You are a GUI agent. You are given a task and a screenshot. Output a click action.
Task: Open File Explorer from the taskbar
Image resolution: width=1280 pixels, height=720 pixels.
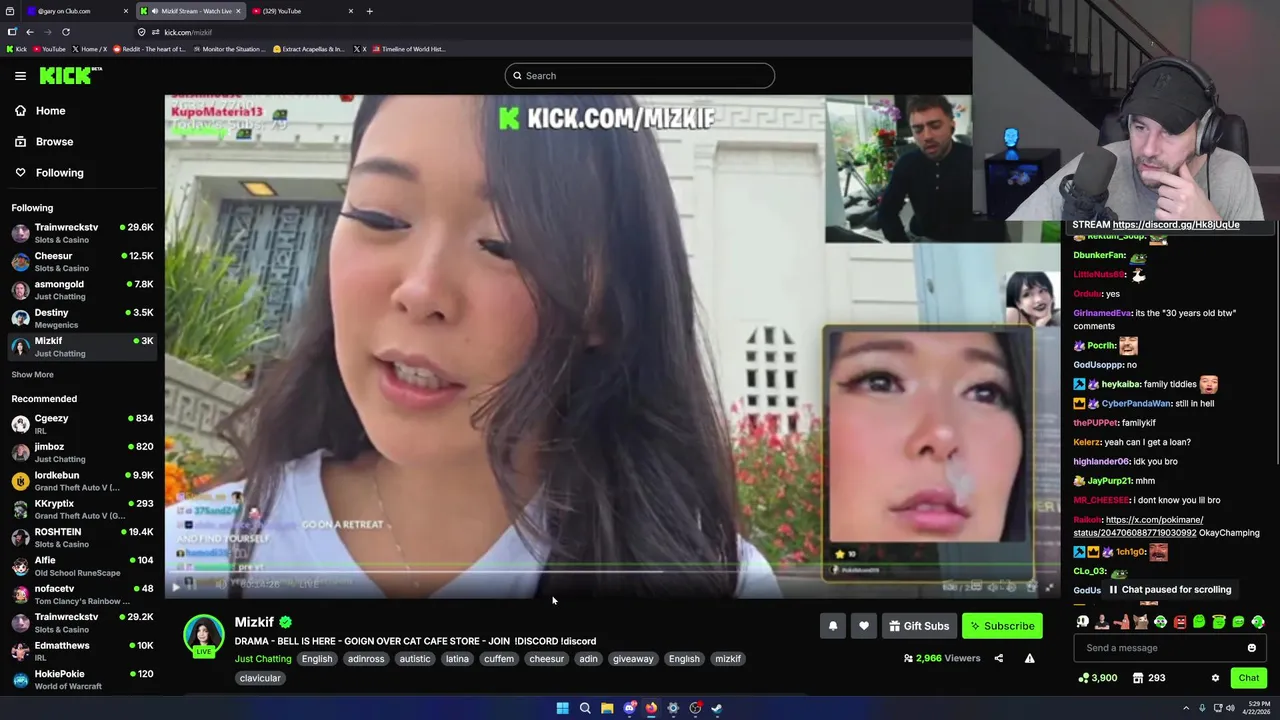(607, 708)
